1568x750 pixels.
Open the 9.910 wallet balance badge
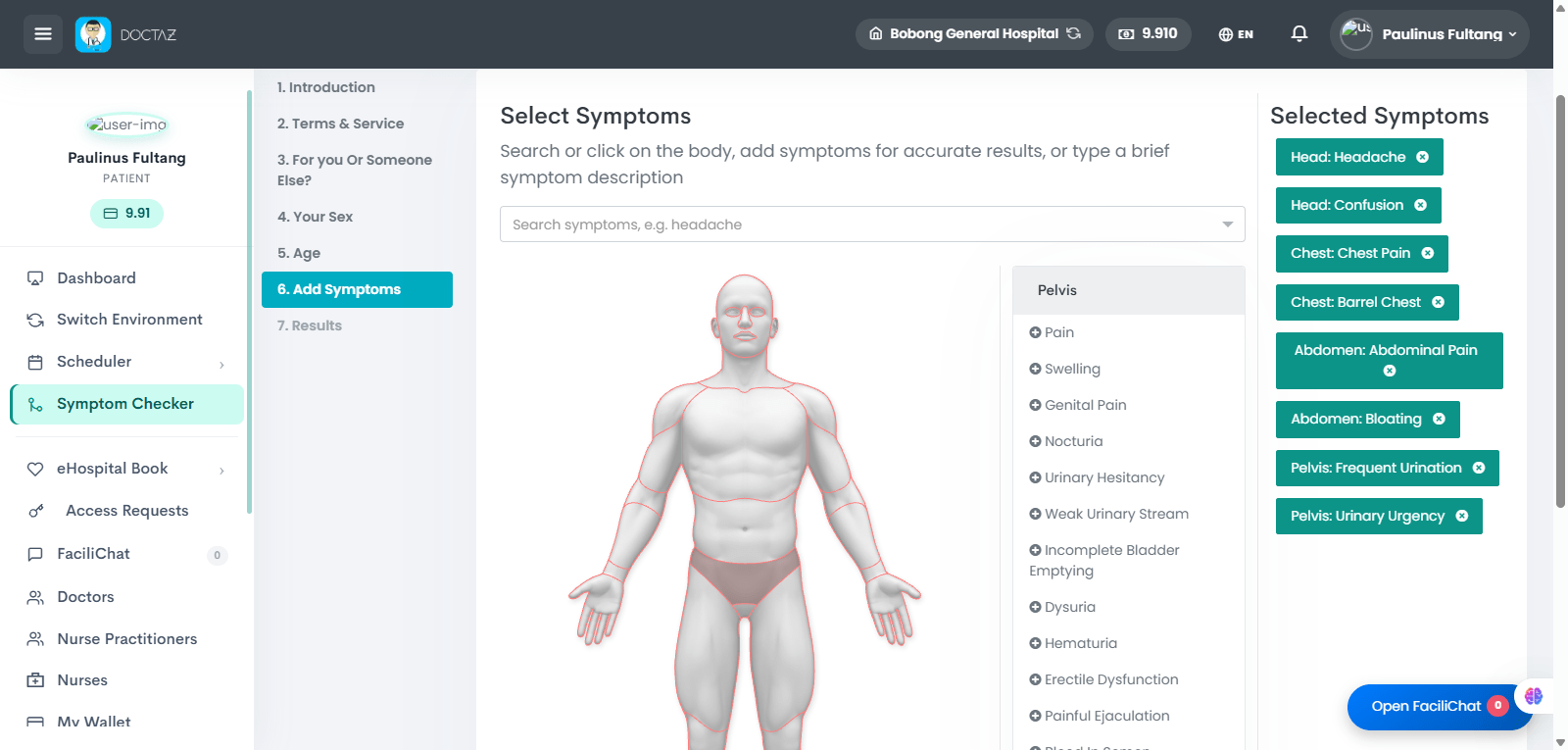coord(1148,33)
